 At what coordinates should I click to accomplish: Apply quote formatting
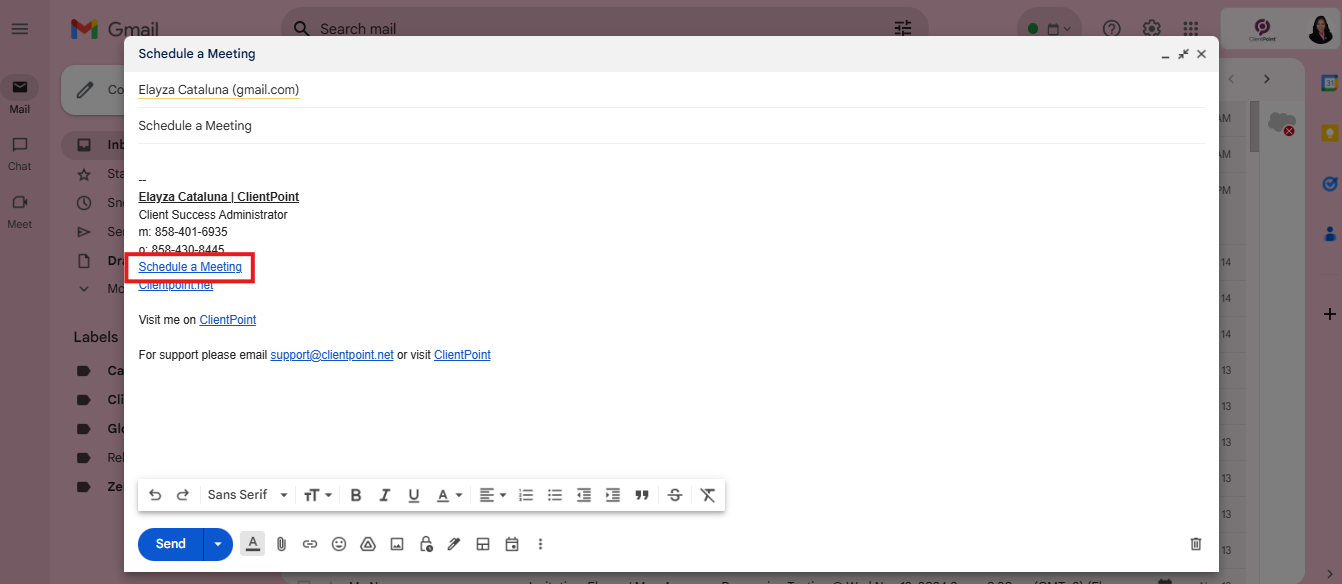642,495
